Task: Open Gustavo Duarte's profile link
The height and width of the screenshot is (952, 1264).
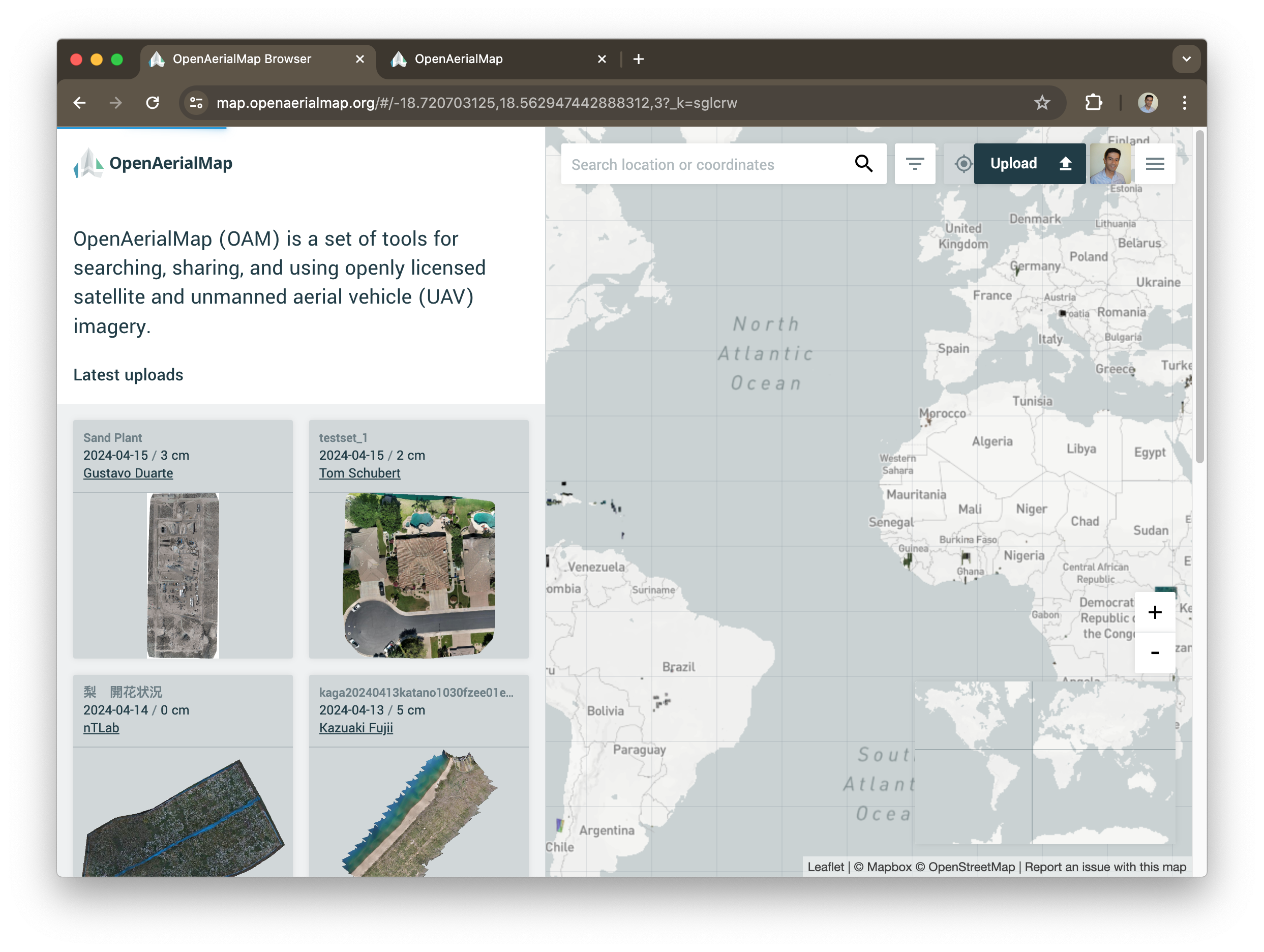Action: (x=128, y=473)
